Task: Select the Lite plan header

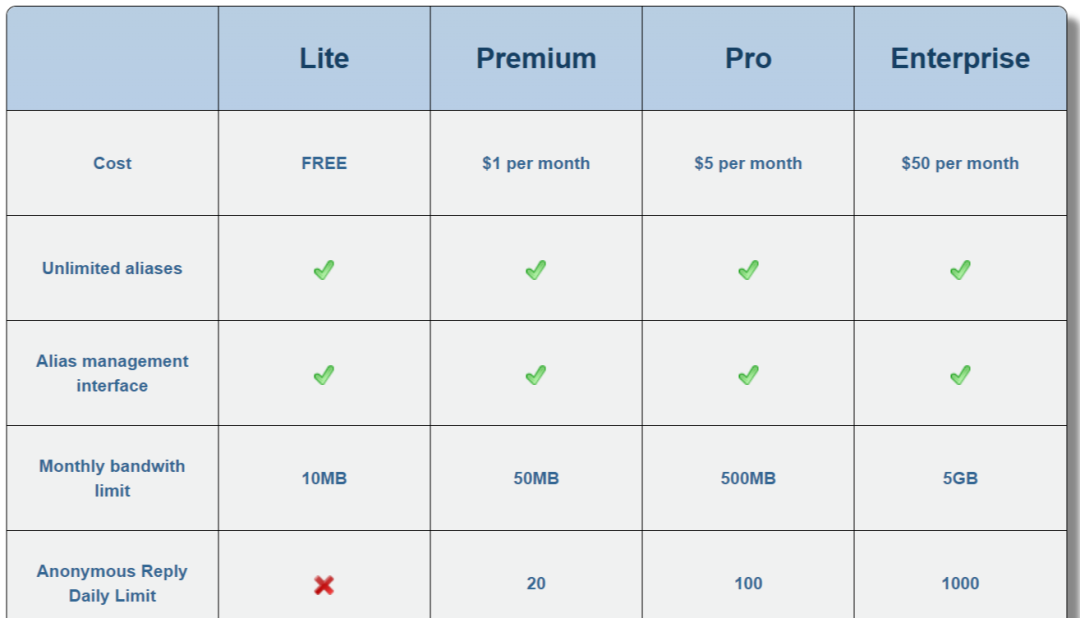Action: point(324,58)
